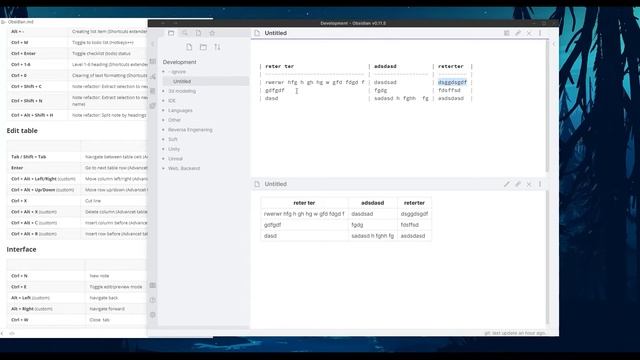This screenshot has height=360, width=640.
Task: Click the file explorer folder tab icon
Action: 171,33
